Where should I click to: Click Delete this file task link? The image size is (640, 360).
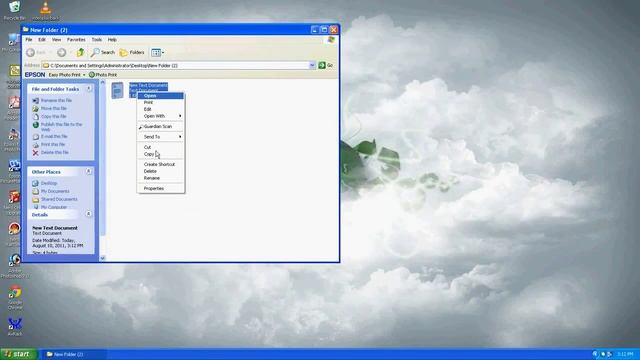coord(55,153)
